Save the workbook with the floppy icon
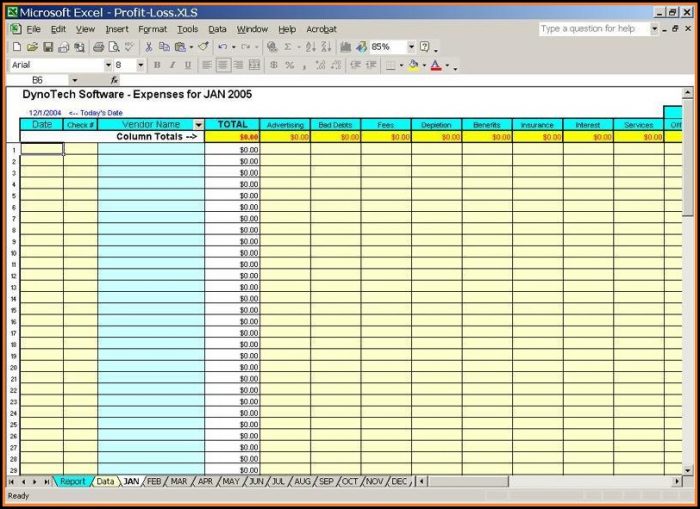Viewport: 700px width, 509px height. [x=48, y=46]
